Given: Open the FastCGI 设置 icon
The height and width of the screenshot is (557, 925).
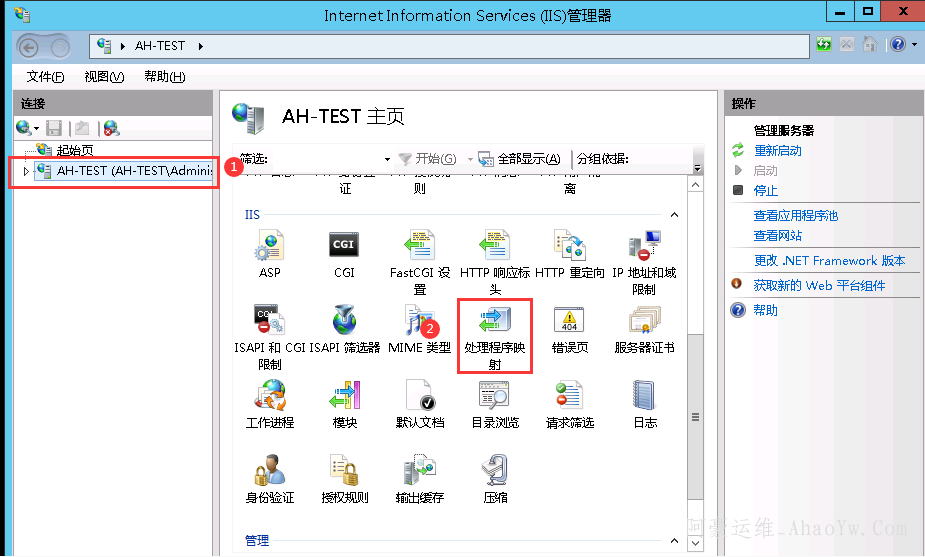Looking at the screenshot, I should tap(419, 246).
